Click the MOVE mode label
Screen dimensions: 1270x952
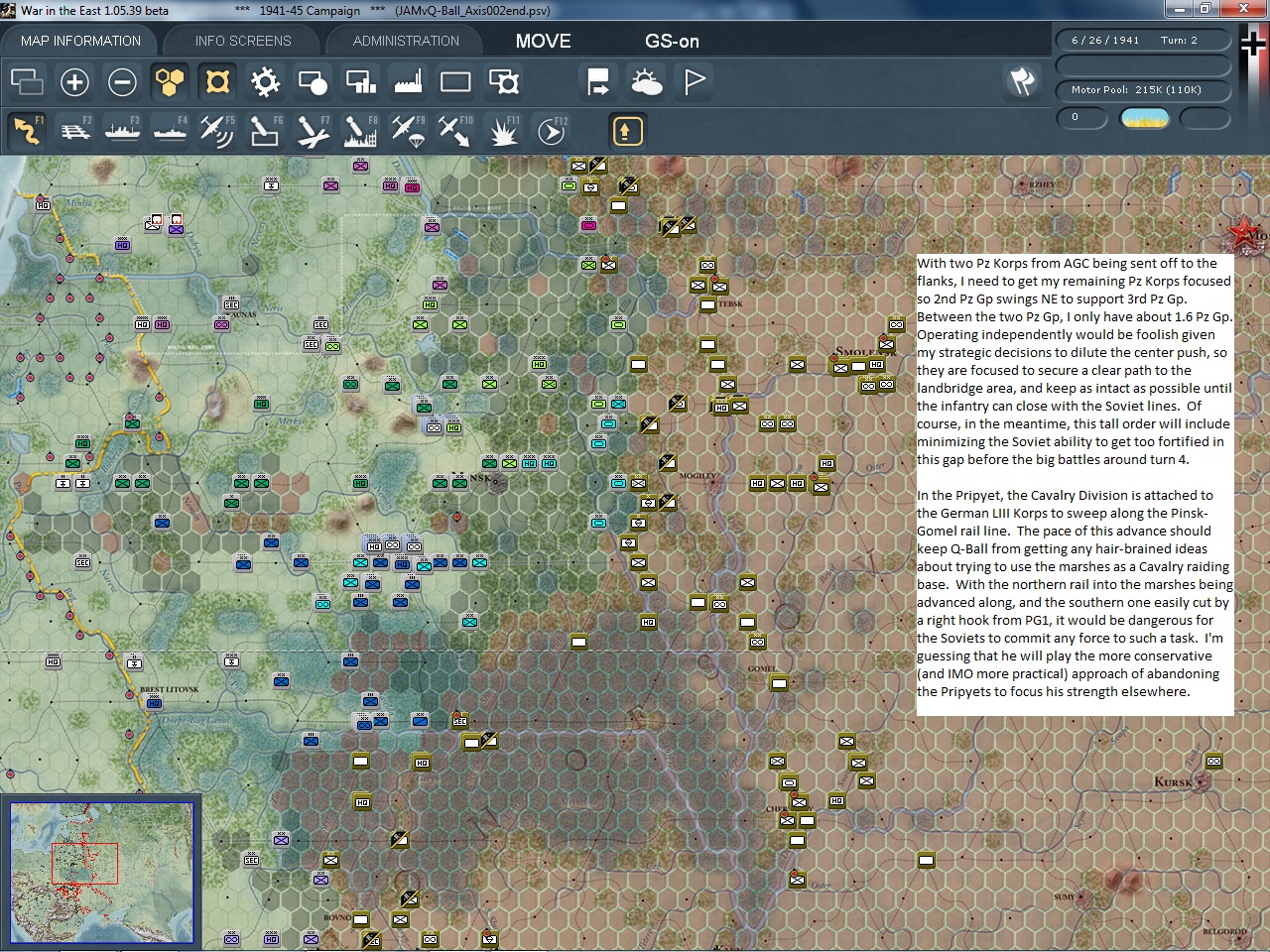[x=543, y=41]
